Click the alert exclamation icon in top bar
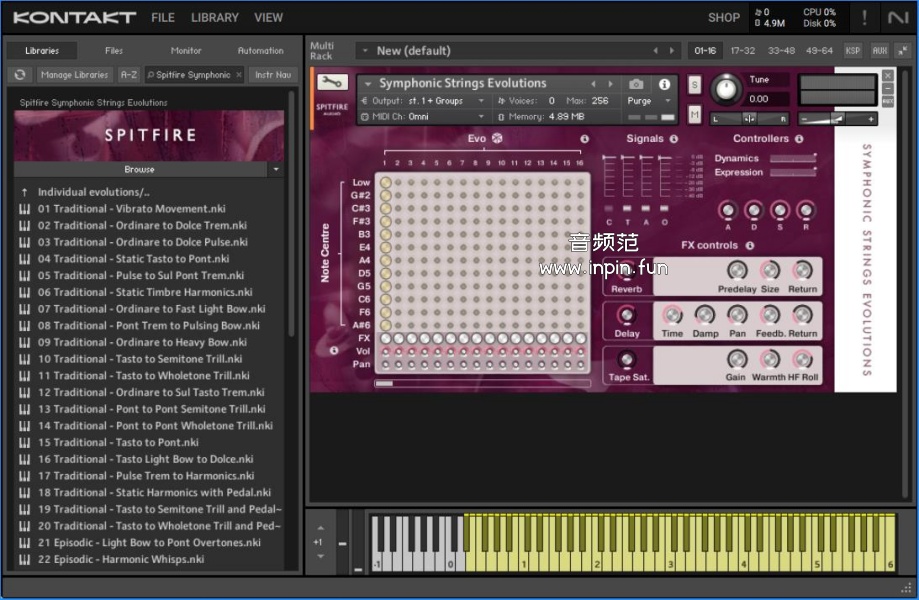The image size is (919, 600). point(864,18)
